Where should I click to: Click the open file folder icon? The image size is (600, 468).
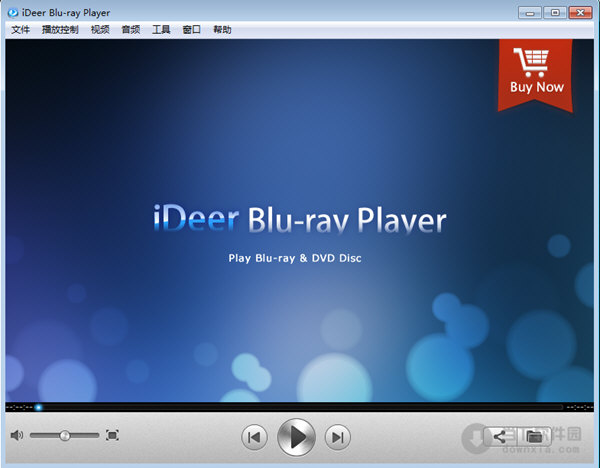coord(534,437)
